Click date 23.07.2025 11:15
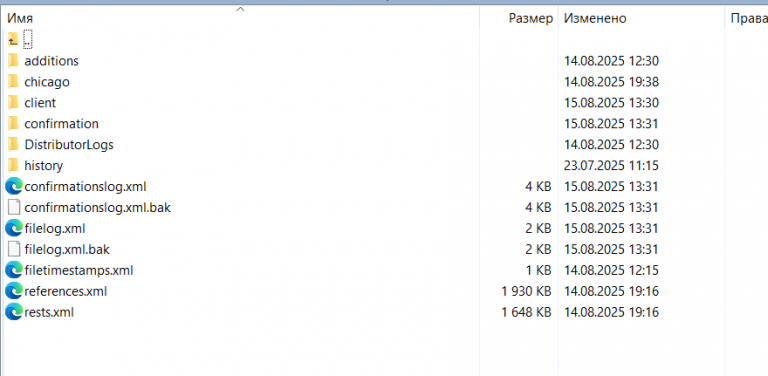Viewport: 768px width, 376px height. point(611,165)
